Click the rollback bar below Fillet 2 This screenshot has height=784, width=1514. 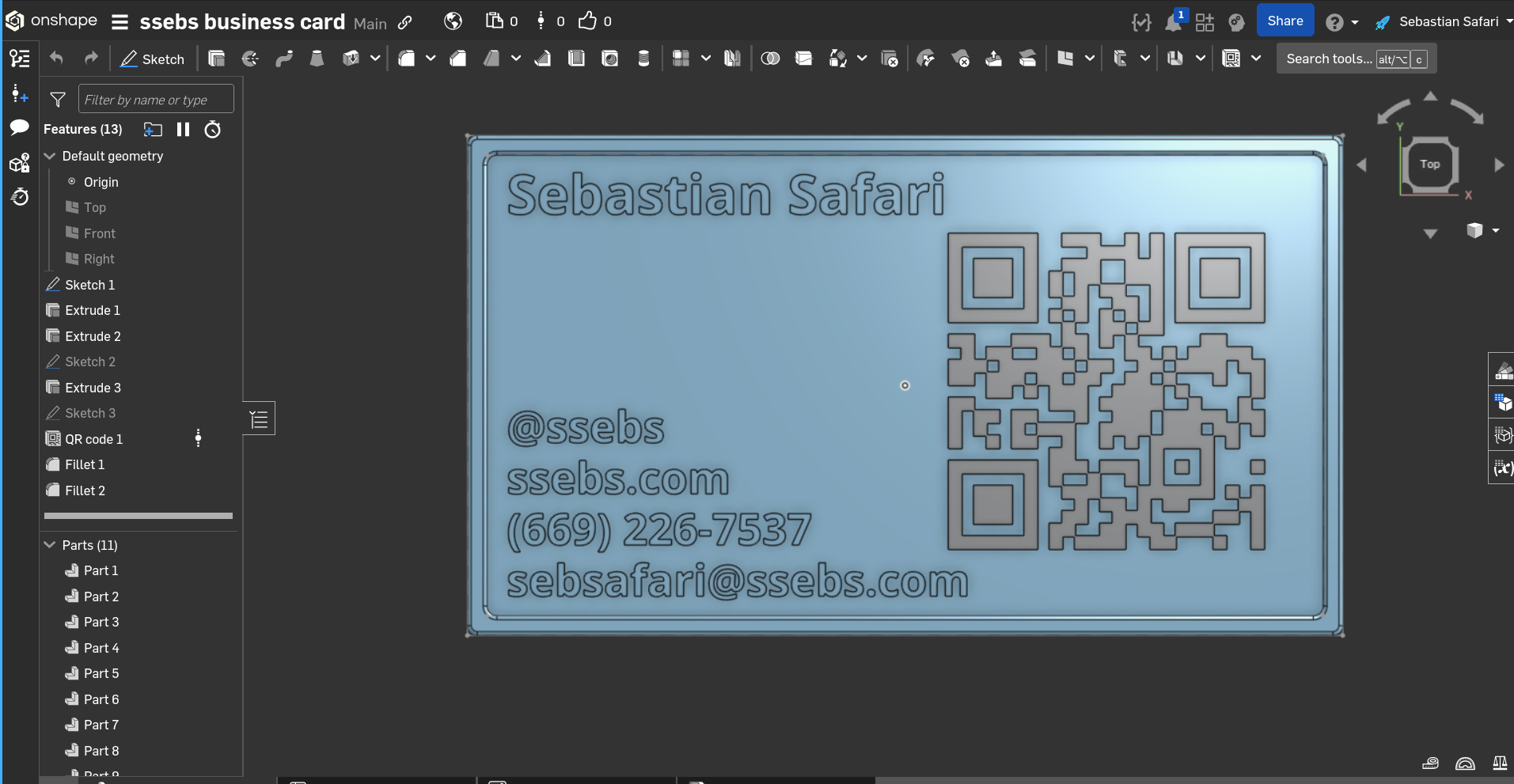click(138, 516)
